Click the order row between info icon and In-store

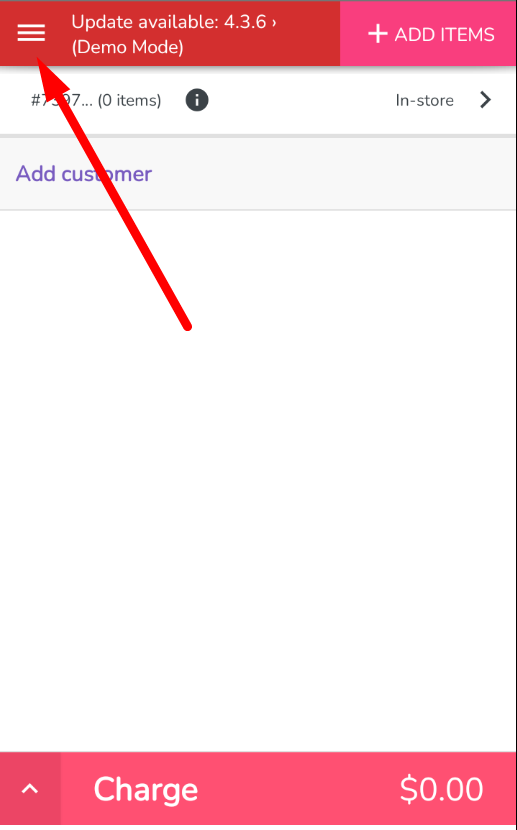coord(302,100)
